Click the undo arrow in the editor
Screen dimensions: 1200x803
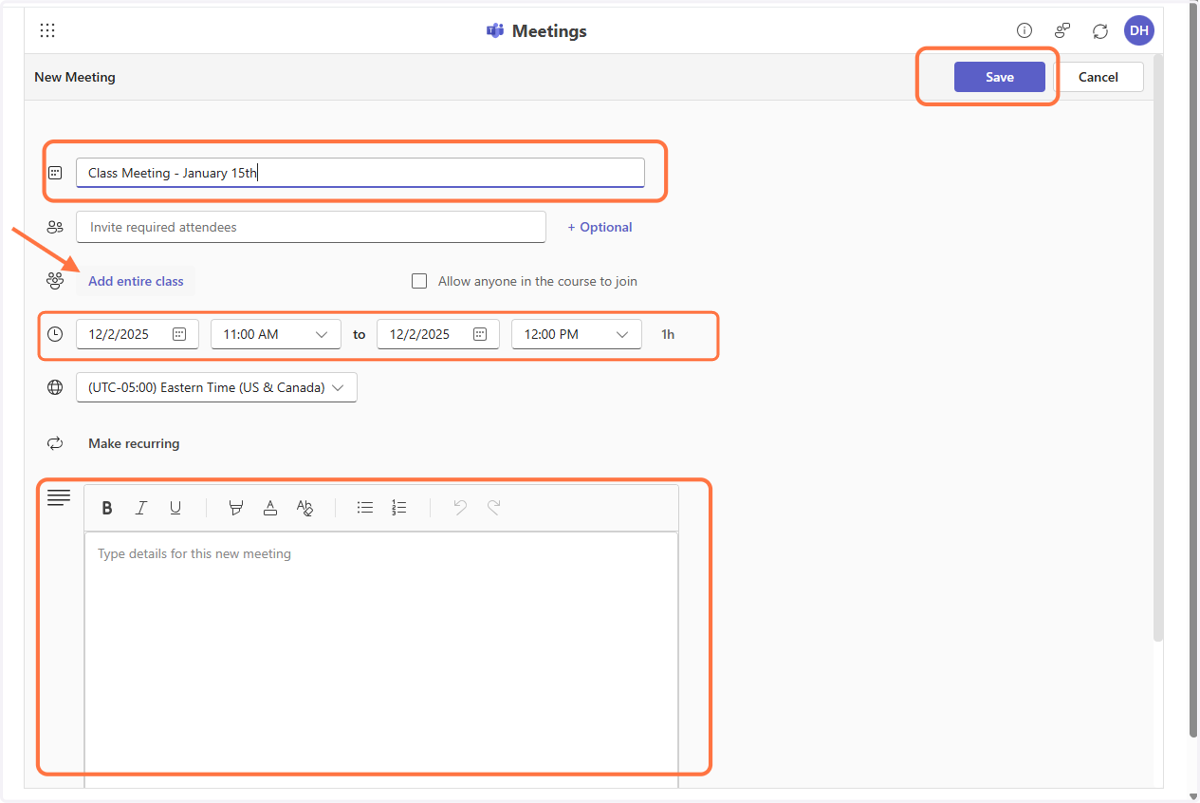[460, 508]
